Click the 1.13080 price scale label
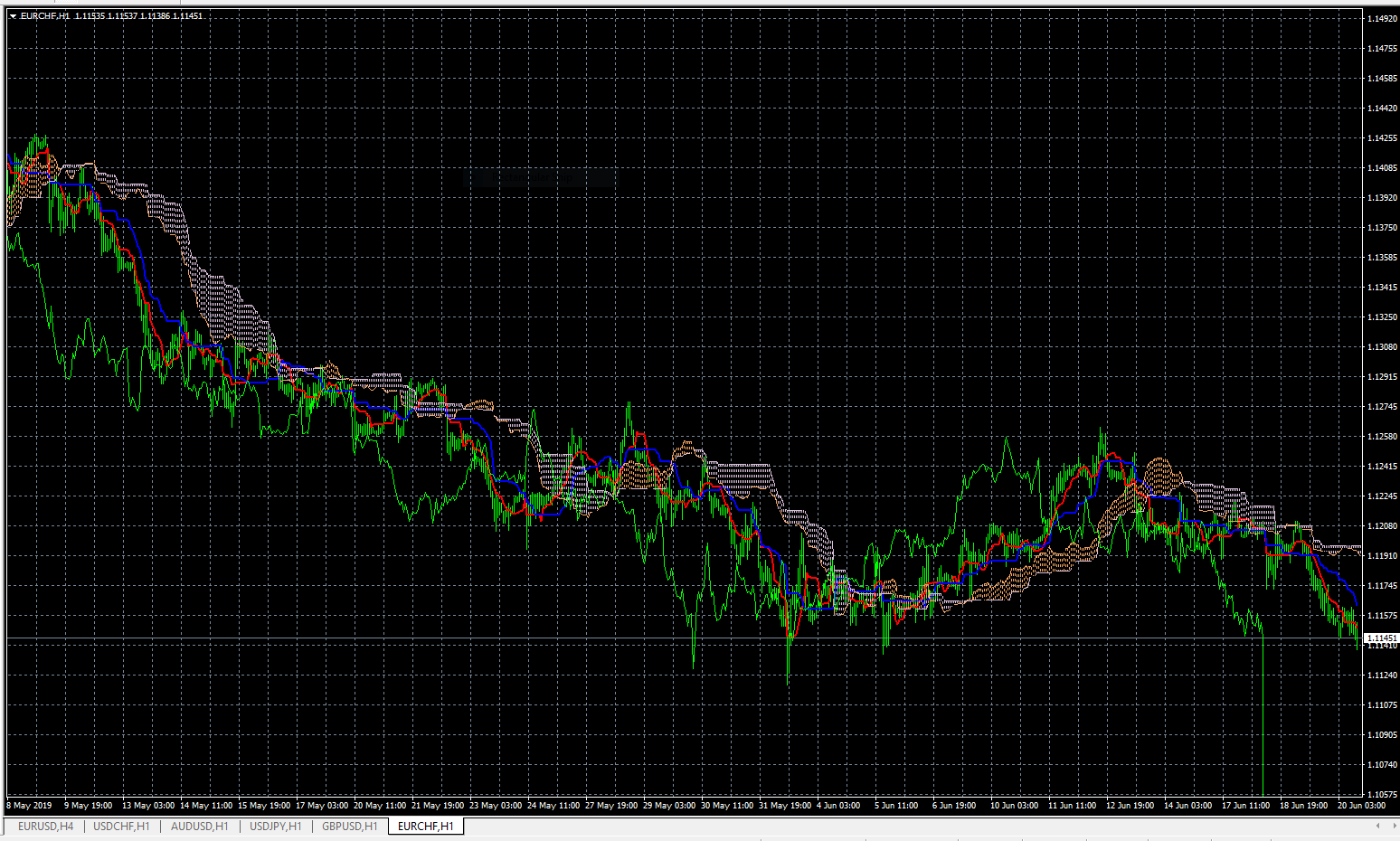The width and height of the screenshot is (1400, 841). coord(1381,346)
